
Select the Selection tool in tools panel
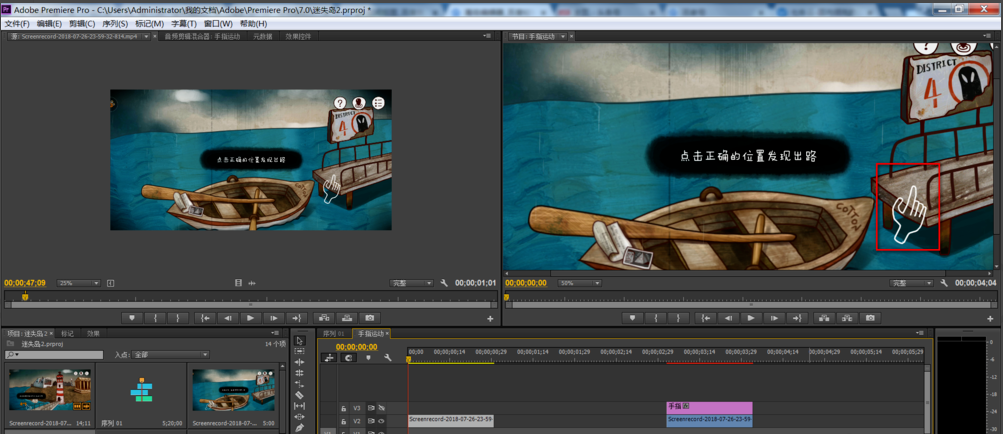[x=299, y=341]
